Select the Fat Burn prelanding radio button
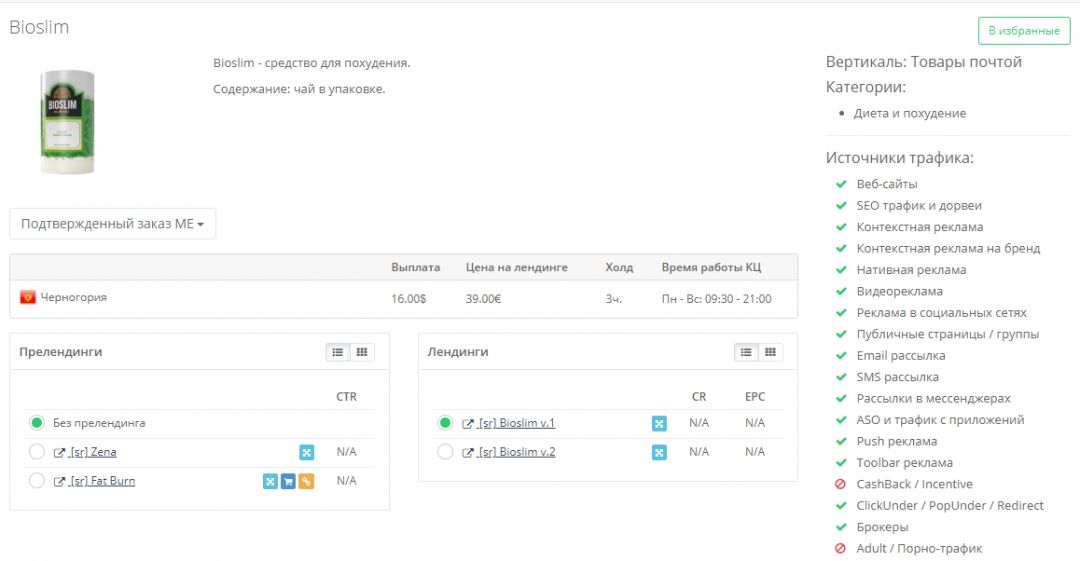 pos(37,481)
